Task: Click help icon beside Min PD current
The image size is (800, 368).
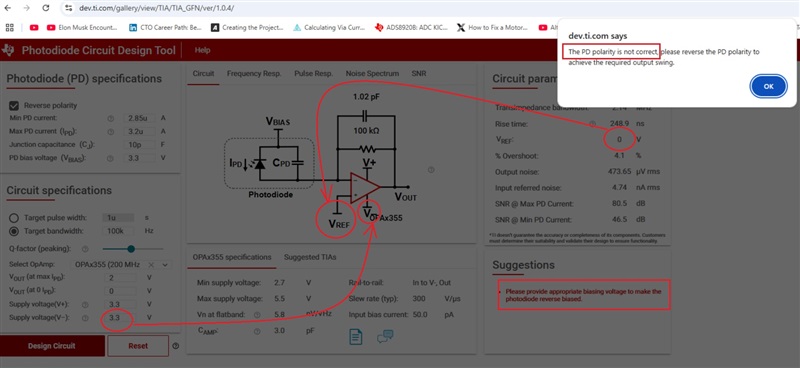Action: (x=110, y=118)
